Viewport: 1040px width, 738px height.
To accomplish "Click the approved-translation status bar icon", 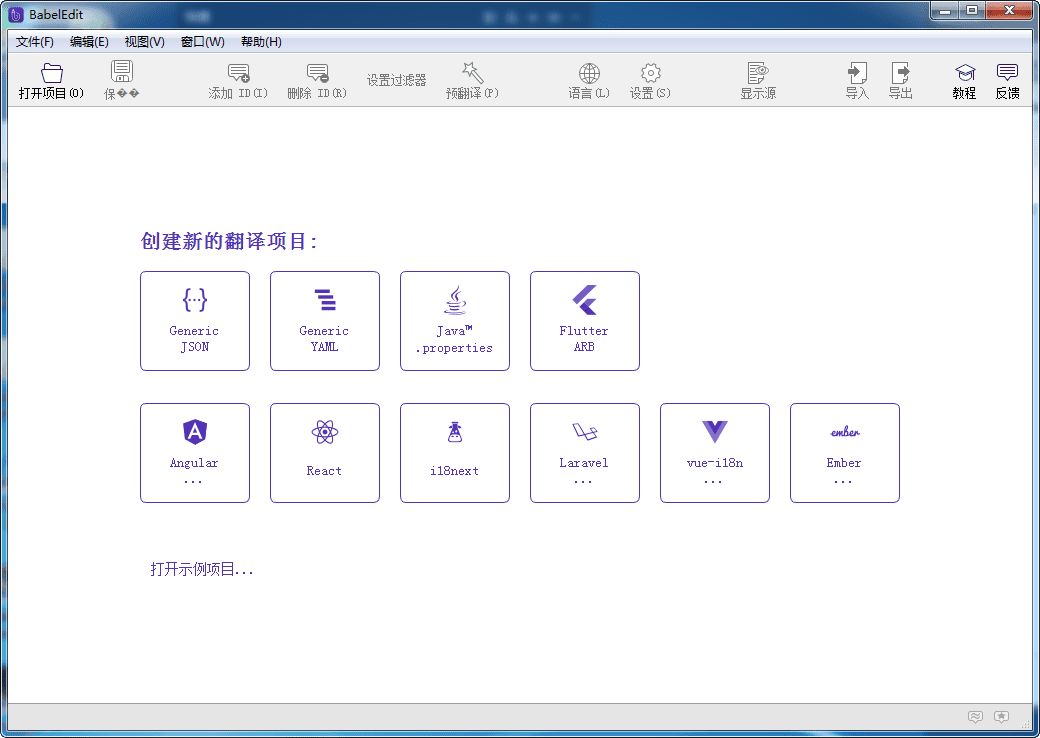I will point(975,716).
